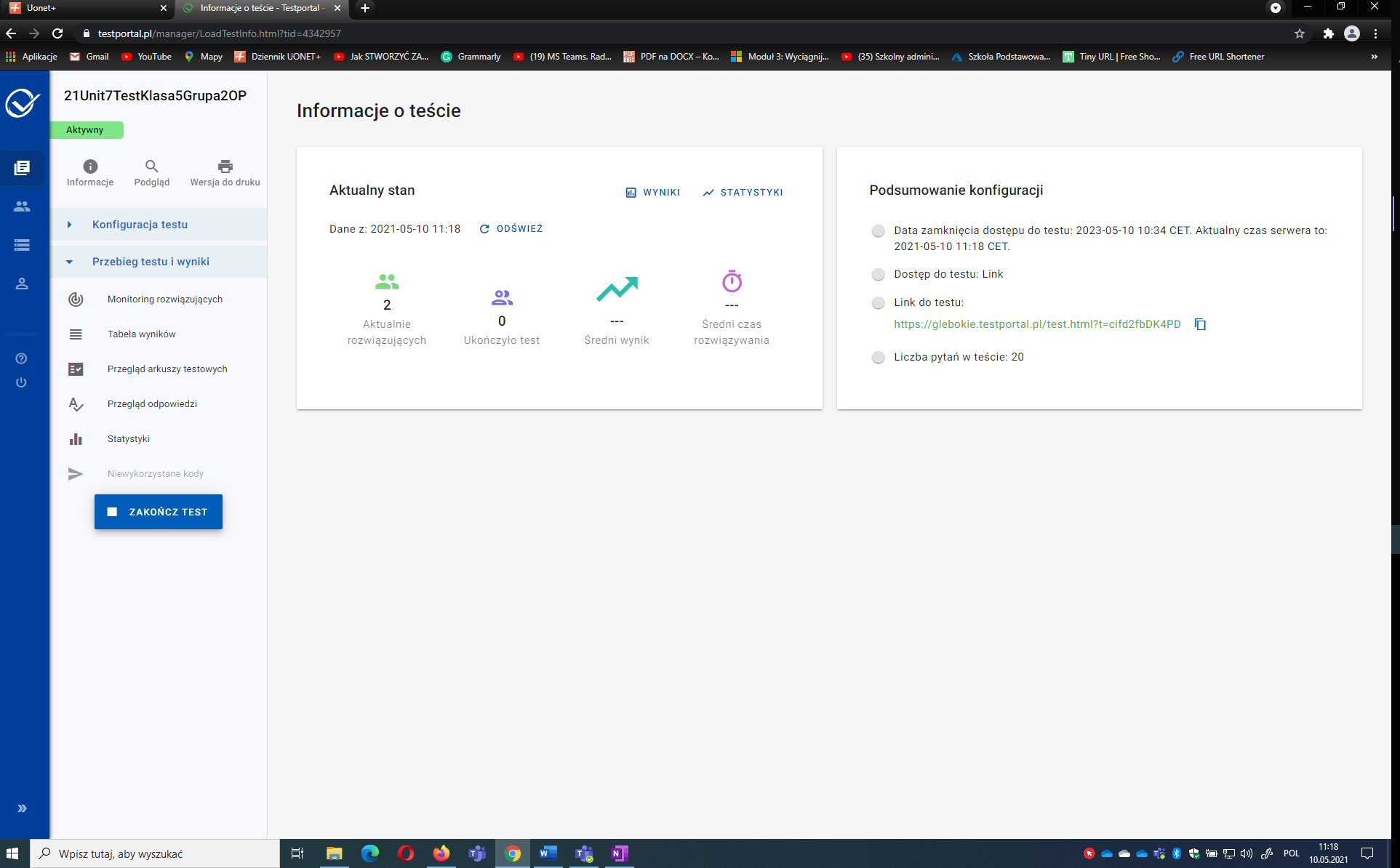Click the Wersja do druku printer icon
Viewport: 1400px width, 868px height.
point(225,166)
